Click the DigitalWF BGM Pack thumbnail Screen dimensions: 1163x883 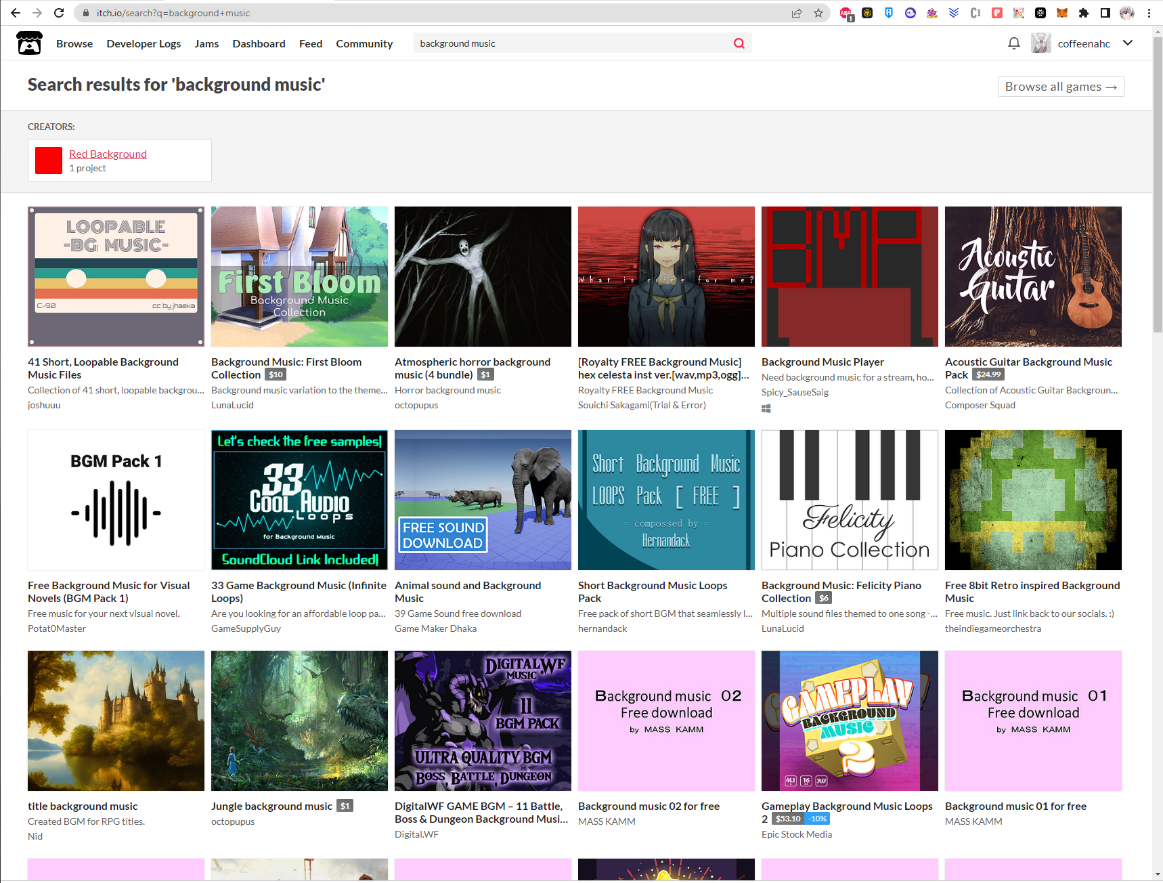483,721
